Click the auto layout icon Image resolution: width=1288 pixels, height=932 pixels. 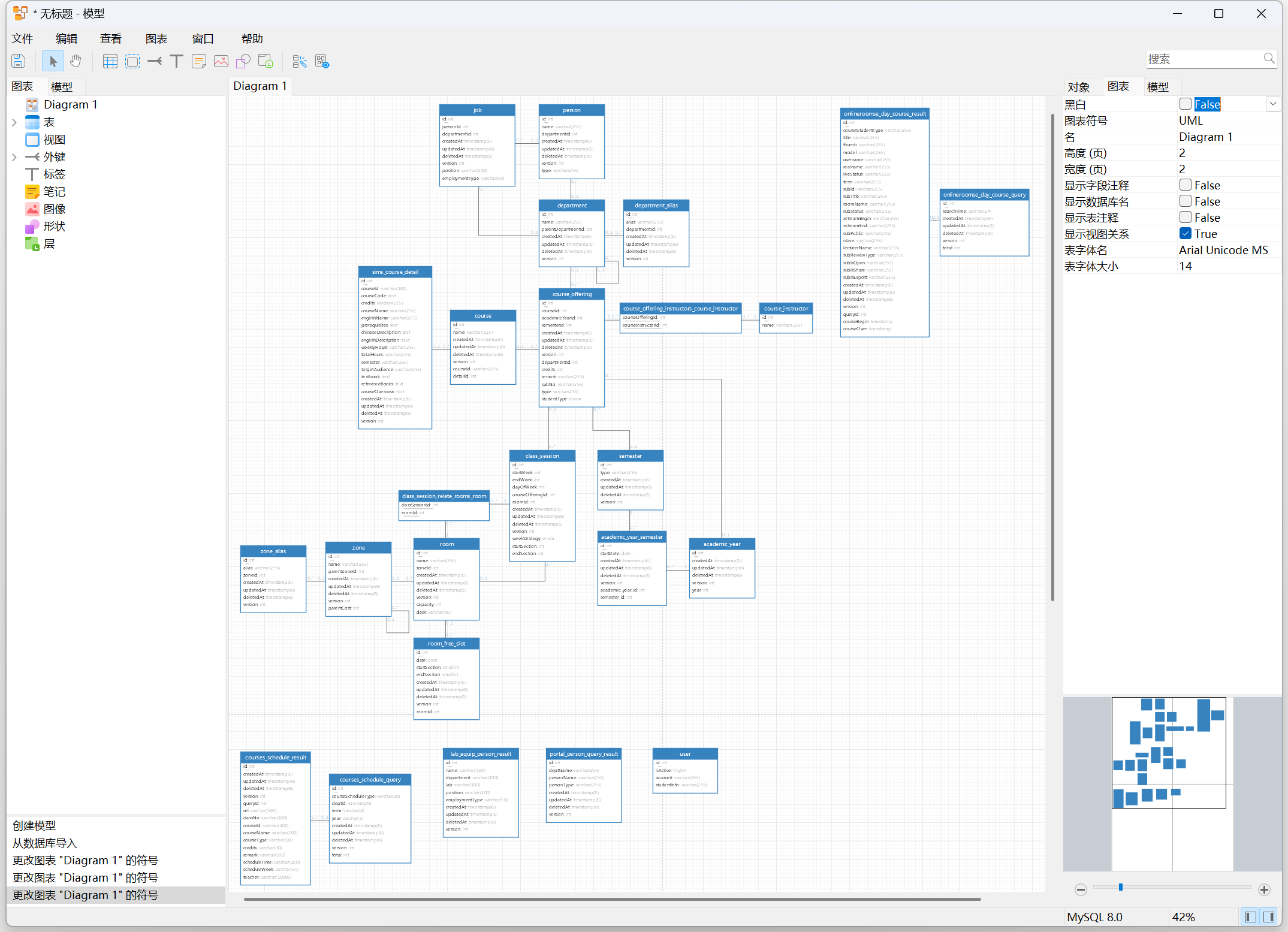[299, 61]
